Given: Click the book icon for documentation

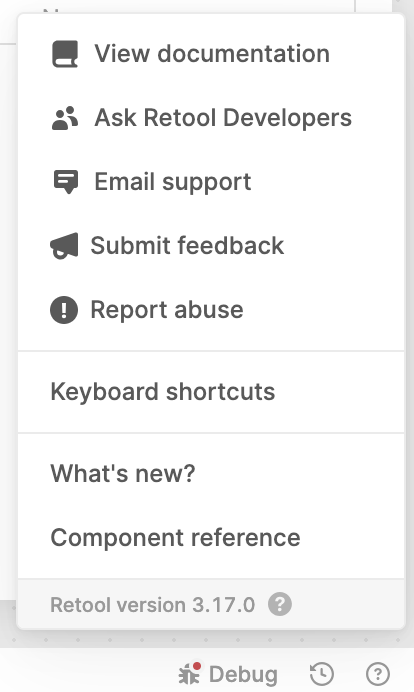Looking at the screenshot, I should pyautogui.click(x=65, y=54).
